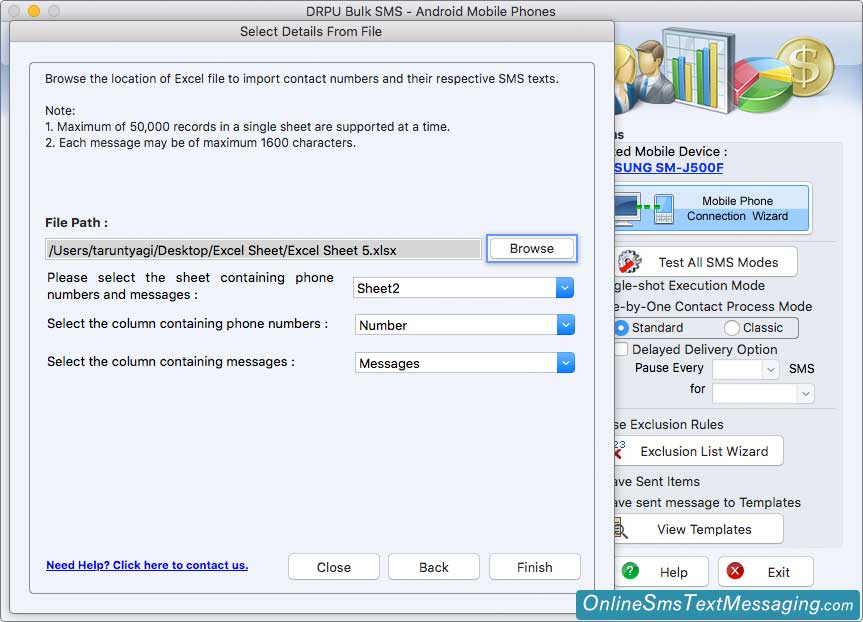Click the Help button label
863x622 pixels.
[x=674, y=572]
